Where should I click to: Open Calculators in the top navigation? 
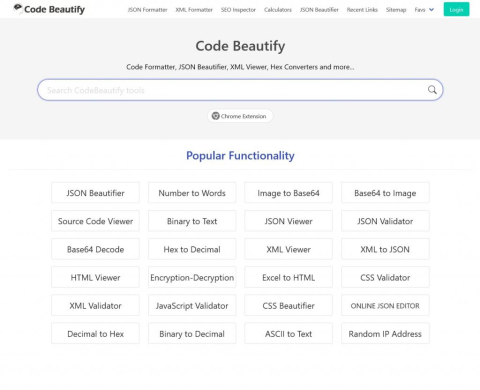coord(278,10)
